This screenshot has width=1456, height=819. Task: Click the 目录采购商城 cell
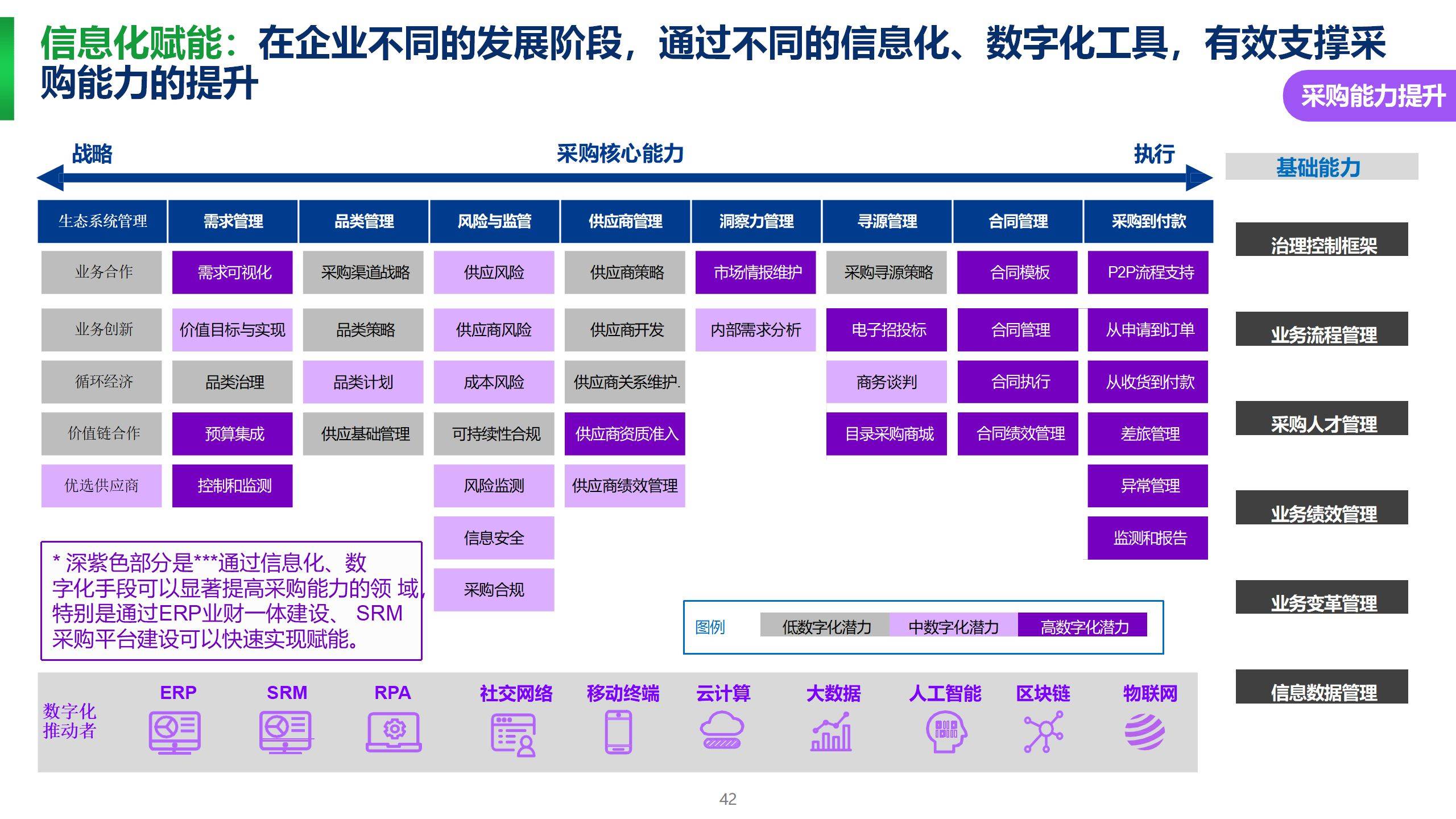coord(887,434)
